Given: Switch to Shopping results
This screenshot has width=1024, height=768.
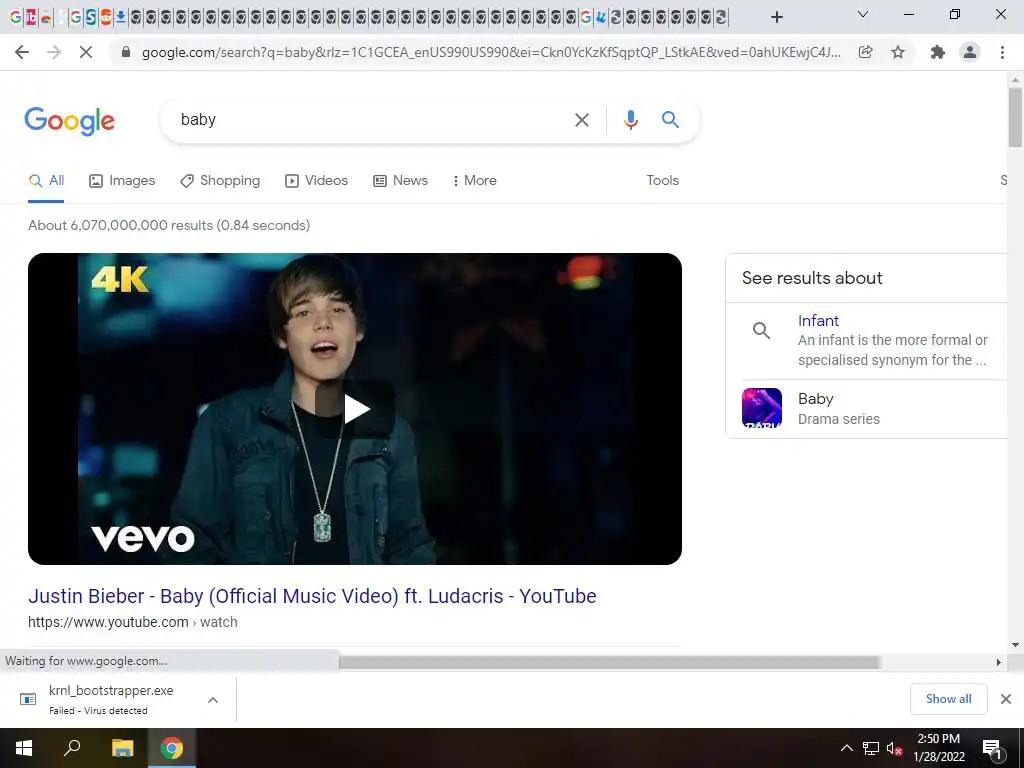Looking at the screenshot, I should (220, 181).
